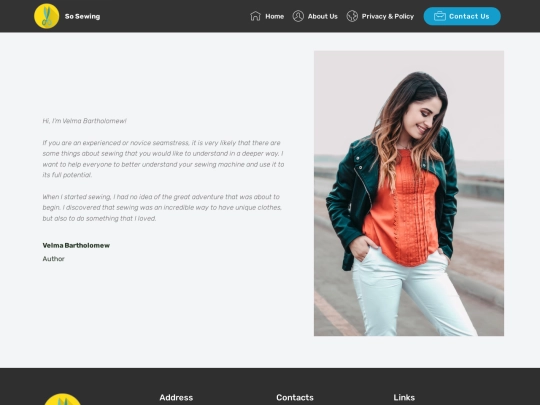Click the Author label under the name
540x405 pixels.
pos(53,259)
